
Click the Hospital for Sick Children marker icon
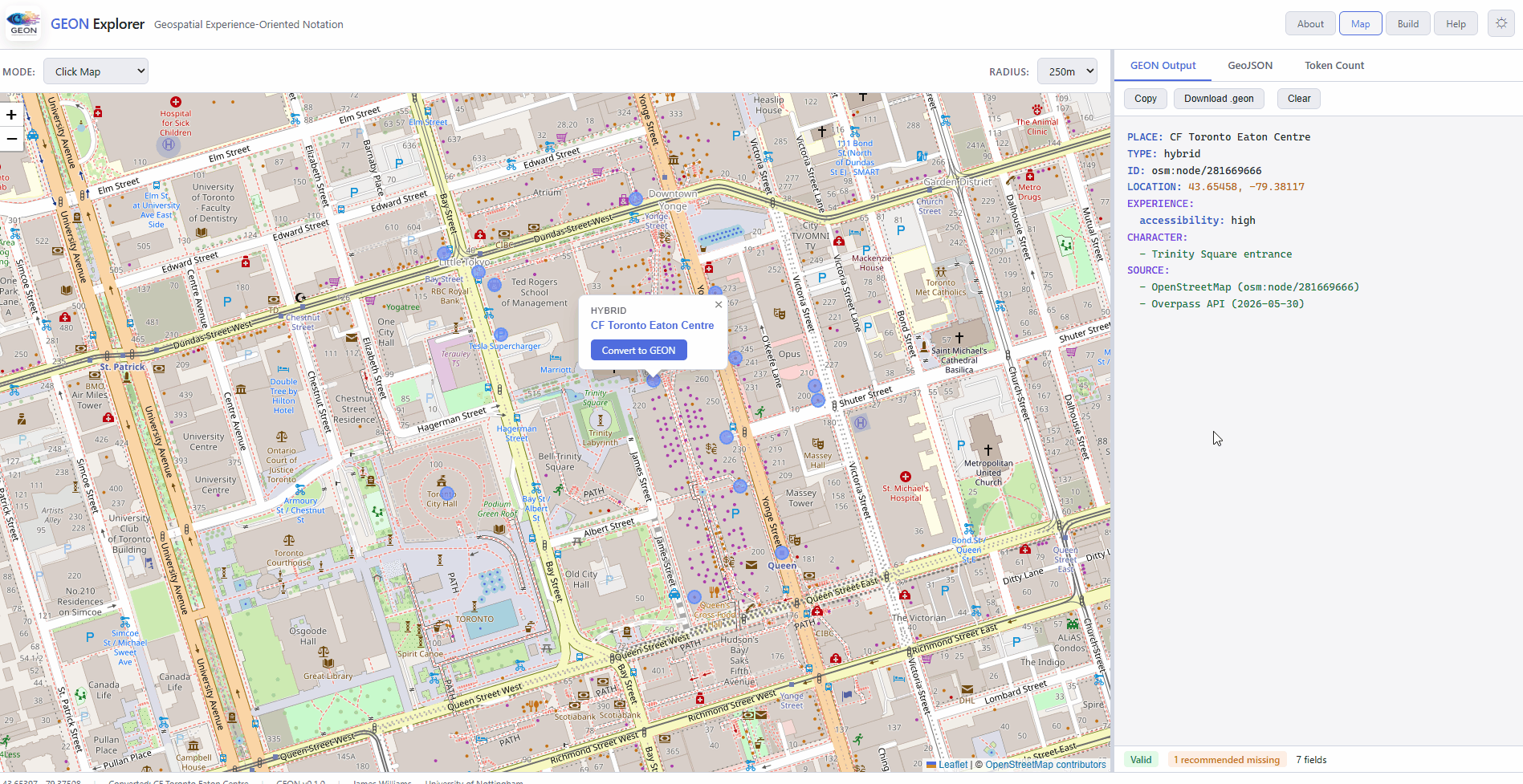click(176, 102)
